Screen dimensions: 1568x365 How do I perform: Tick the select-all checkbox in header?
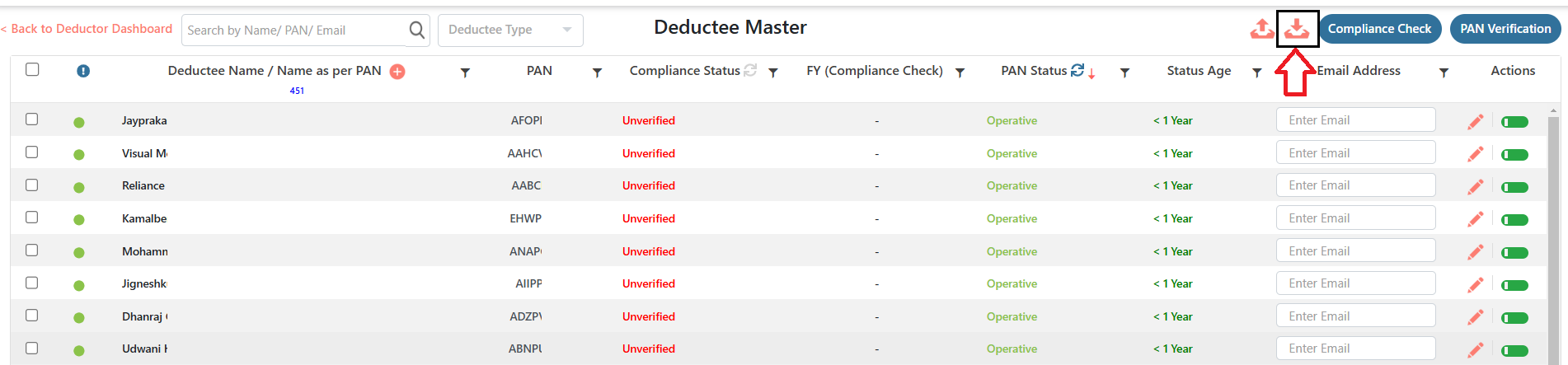(32, 69)
